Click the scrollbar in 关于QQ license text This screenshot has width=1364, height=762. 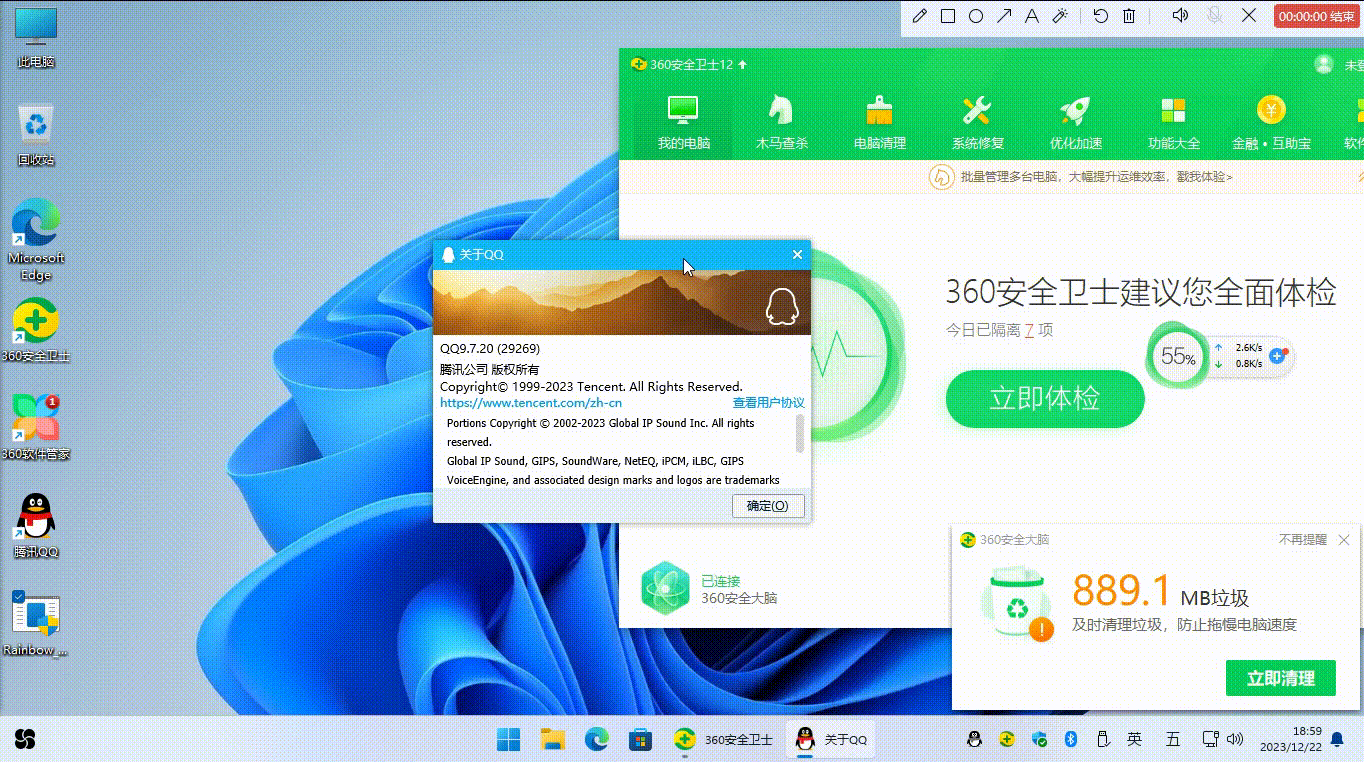point(800,435)
